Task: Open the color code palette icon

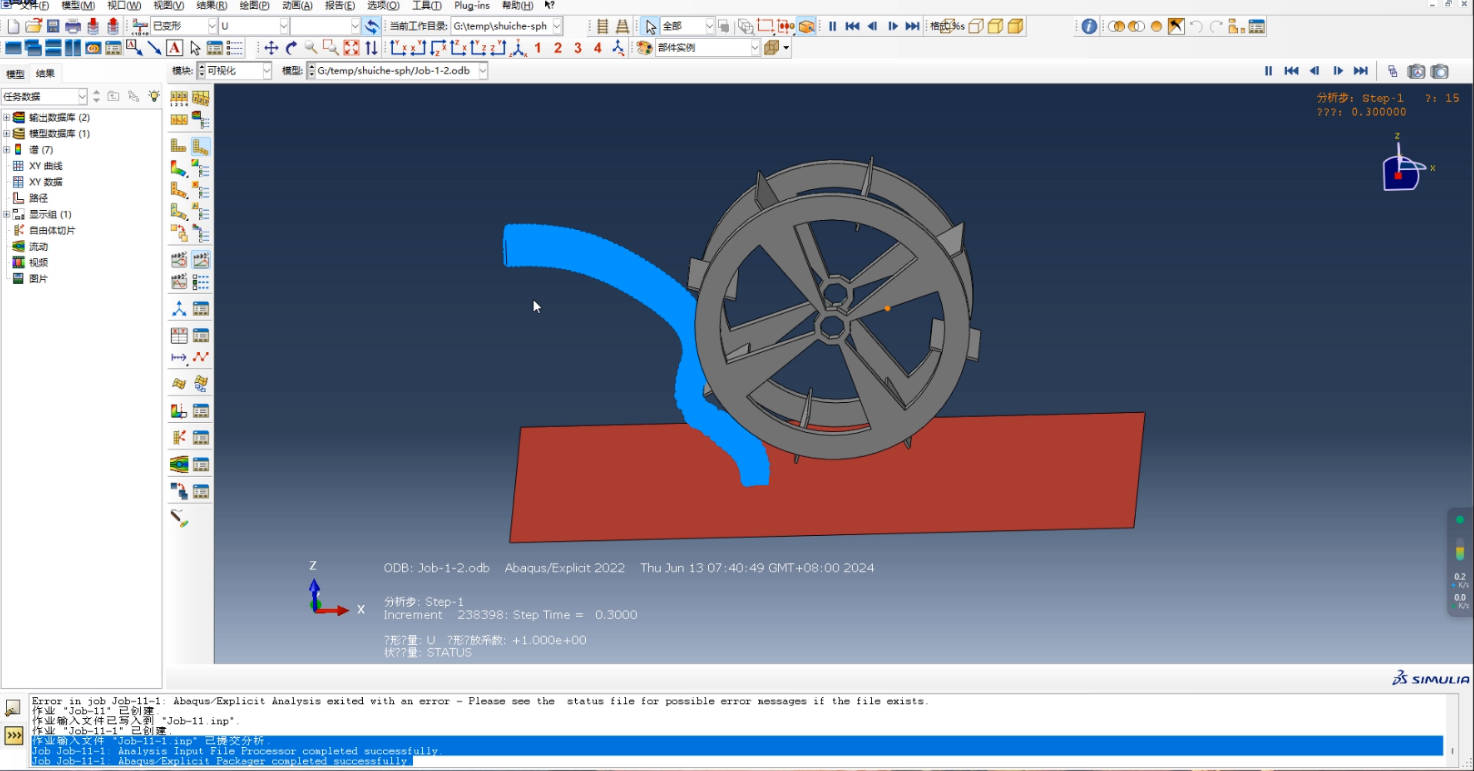Action: point(645,47)
